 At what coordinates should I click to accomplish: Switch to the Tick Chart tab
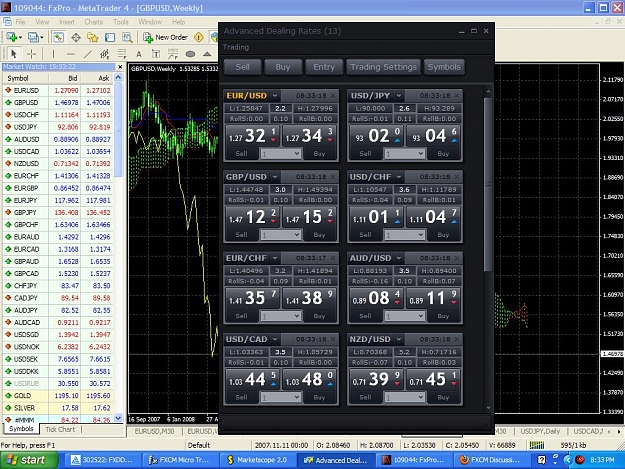click(x=60, y=429)
